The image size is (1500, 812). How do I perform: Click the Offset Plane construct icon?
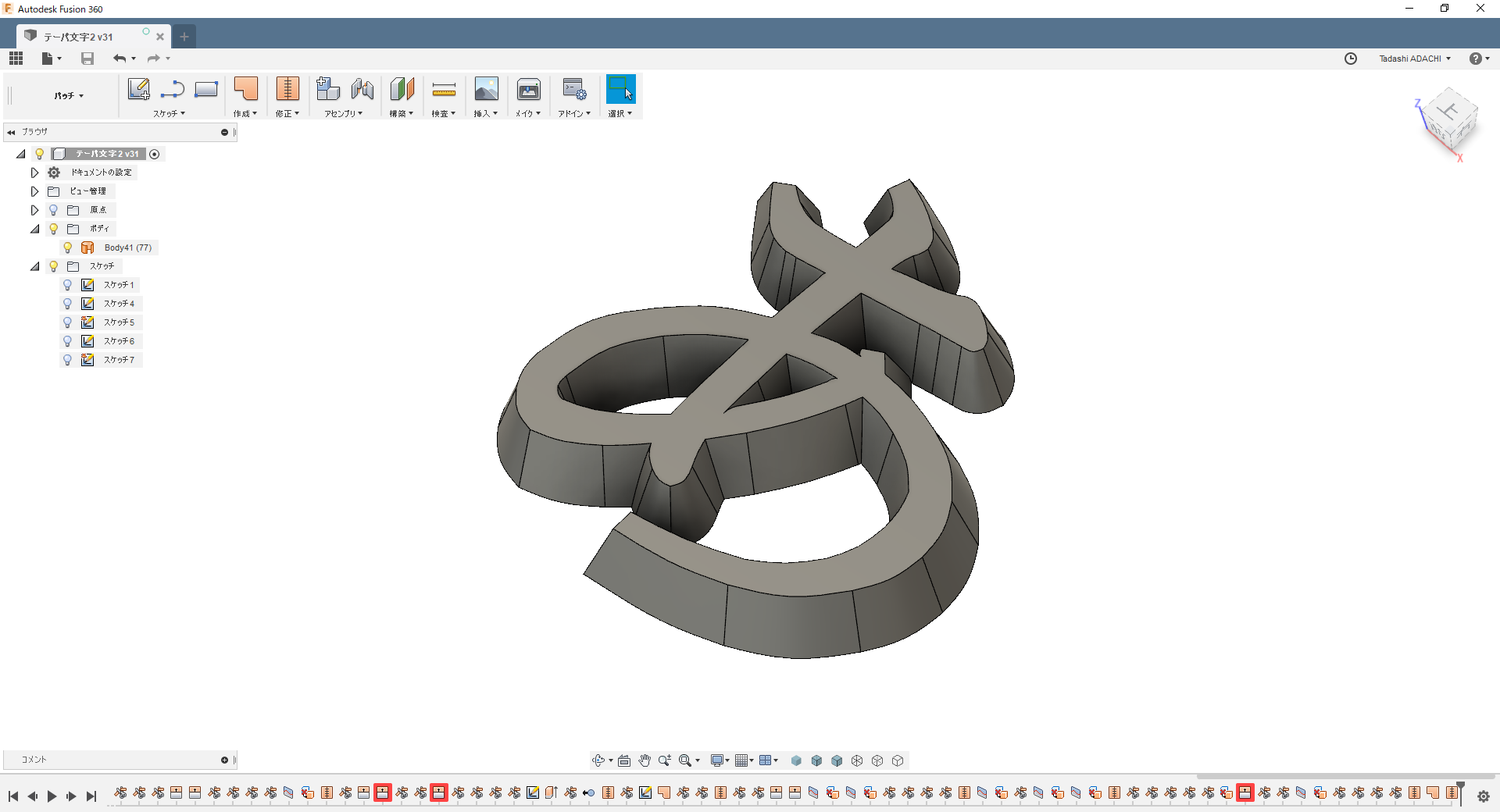(x=402, y=89)
